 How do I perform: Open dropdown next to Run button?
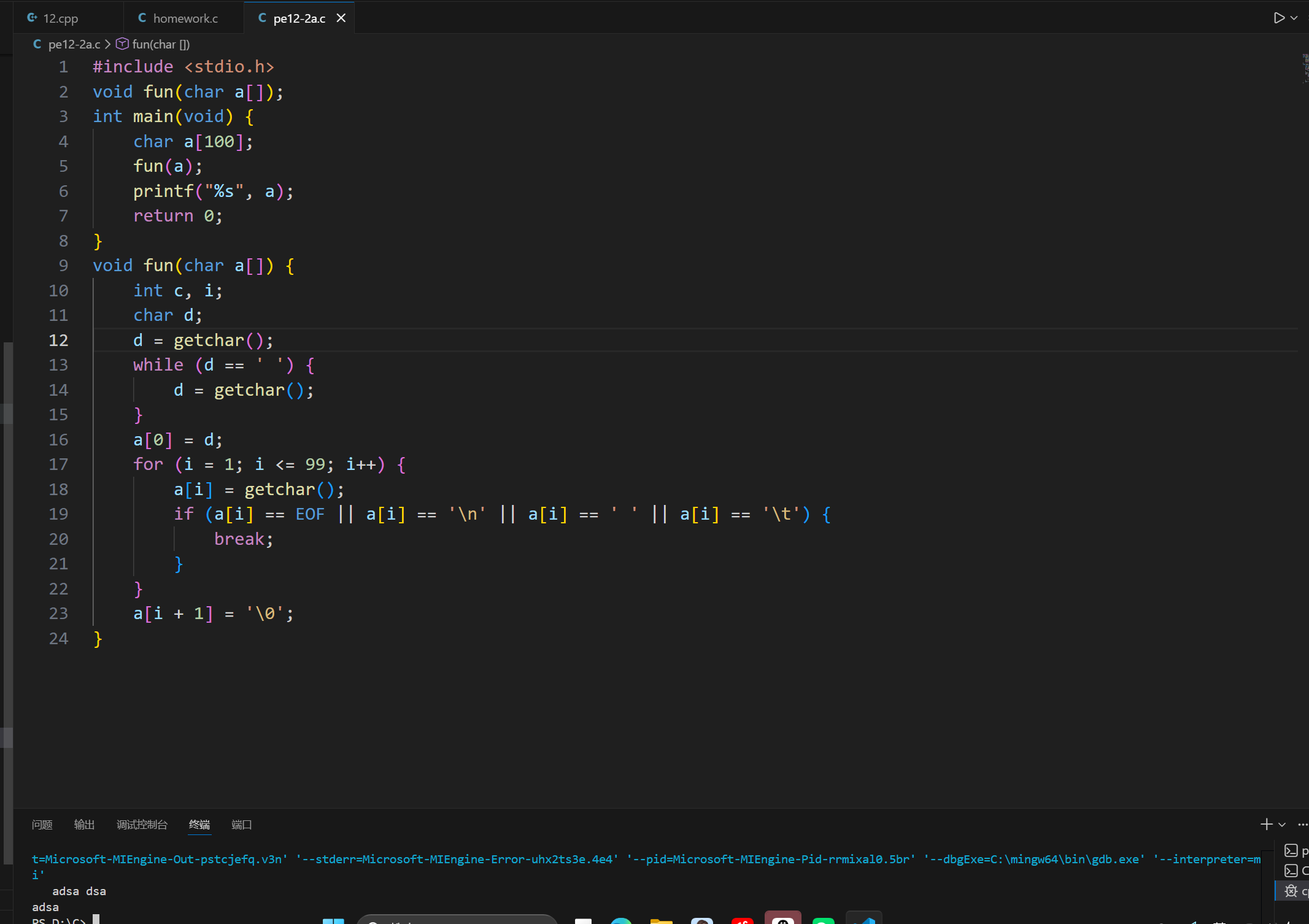pyautogui.click(x=1294, y=18)
